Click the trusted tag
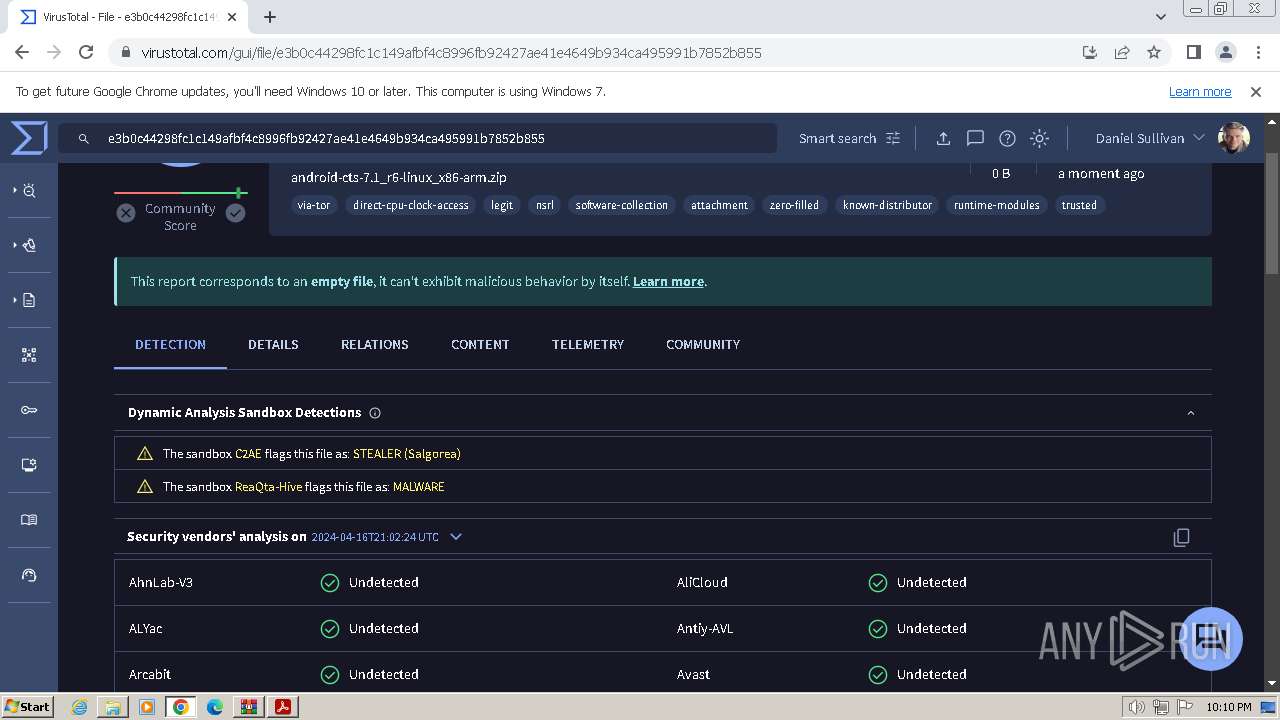Image resolution: width=1280 pixels, height=720 pixels. coord(1079,205)
